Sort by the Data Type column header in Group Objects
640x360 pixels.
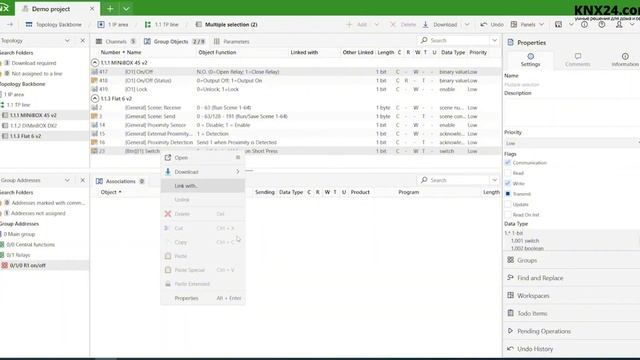(x=453, y=52)
